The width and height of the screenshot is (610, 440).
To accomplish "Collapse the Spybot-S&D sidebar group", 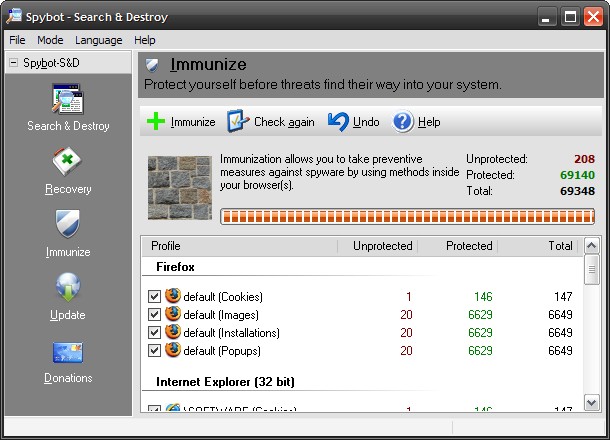I will [x=14, y=63].
